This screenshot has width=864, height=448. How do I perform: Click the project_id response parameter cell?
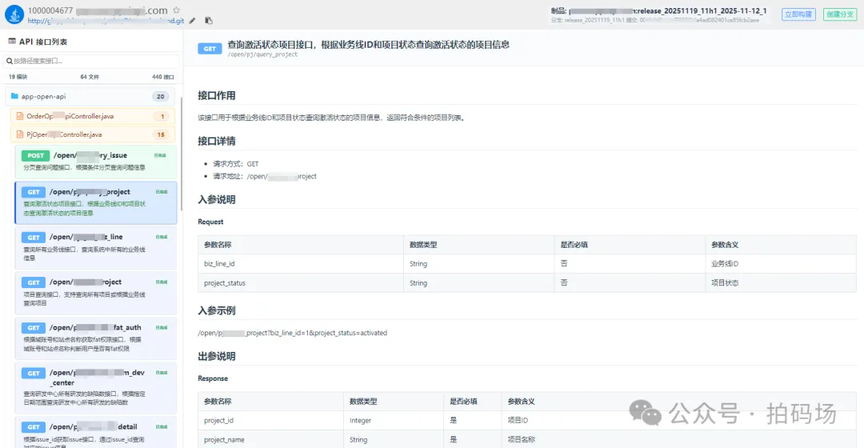click(x=271, y=420)
